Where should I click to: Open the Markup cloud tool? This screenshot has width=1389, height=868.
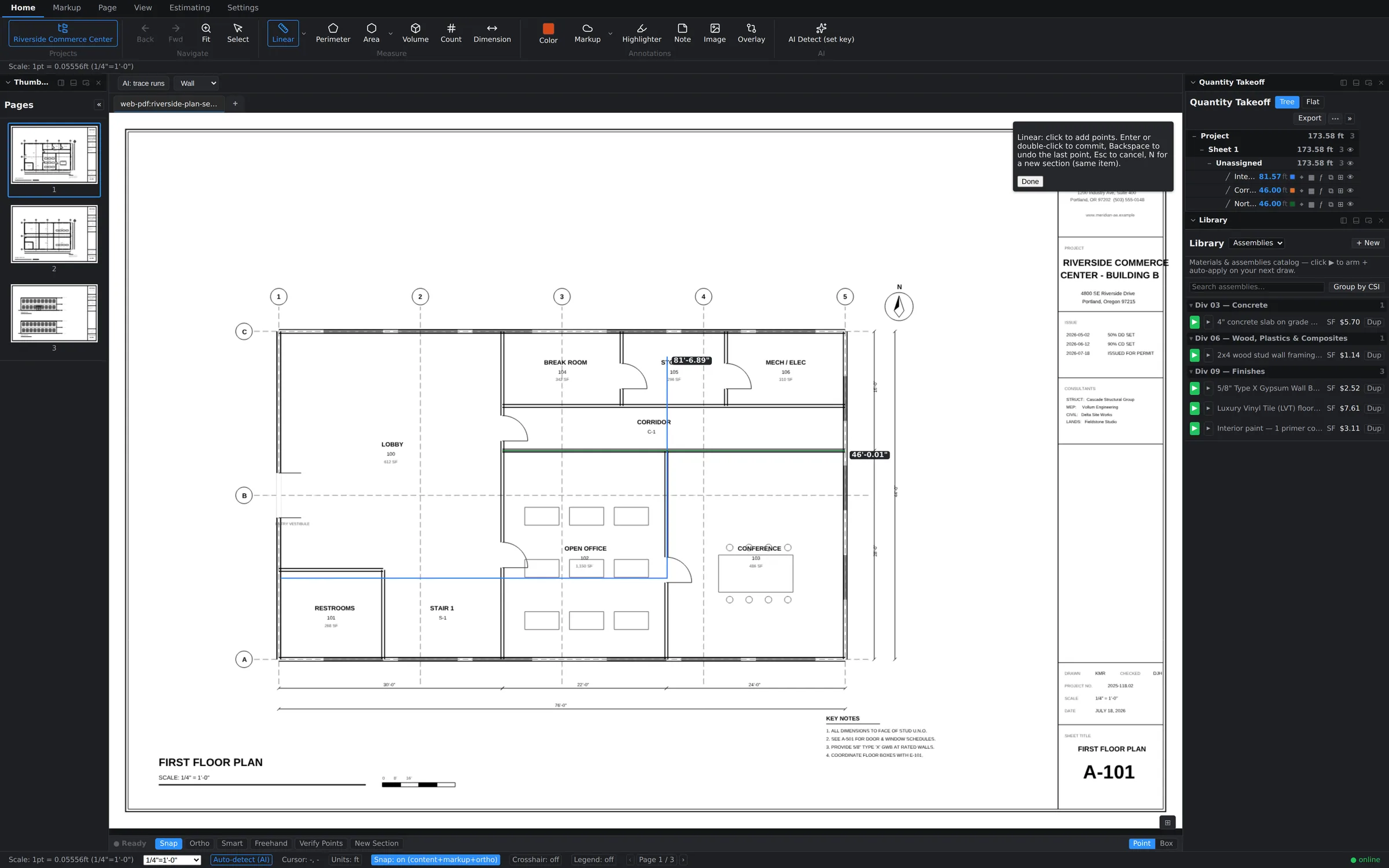click(x=587, y=34)
